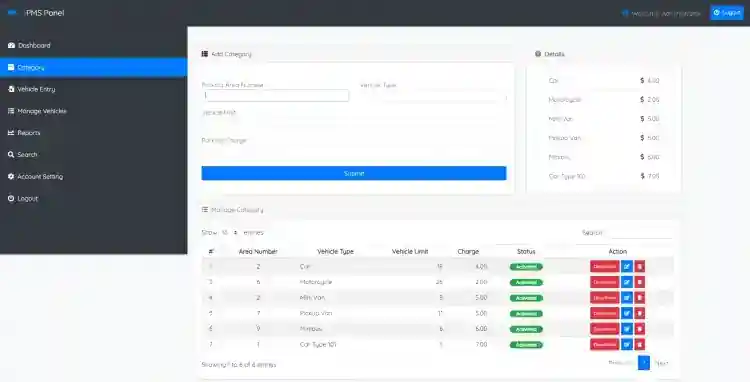
Task: Click the Welcome Administrator text
Action: pyautogui.click(x=666, y=13)
